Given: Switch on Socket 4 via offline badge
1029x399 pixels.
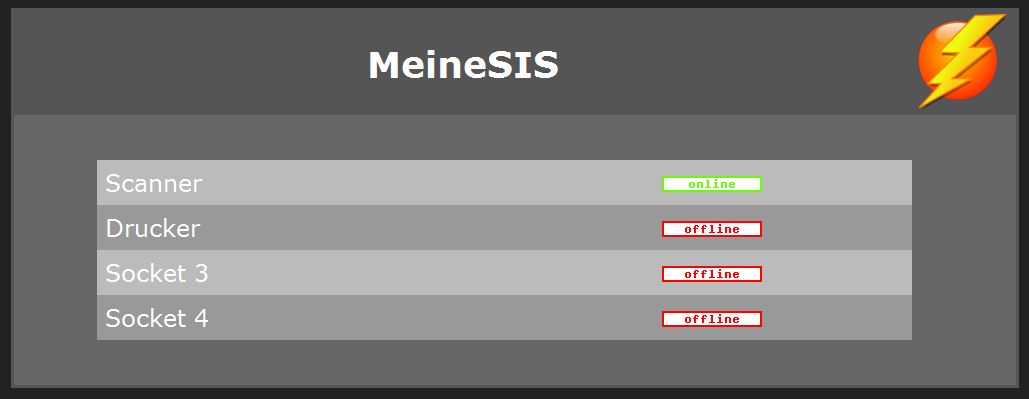Looking at the screenshot, I should (712, 319).
